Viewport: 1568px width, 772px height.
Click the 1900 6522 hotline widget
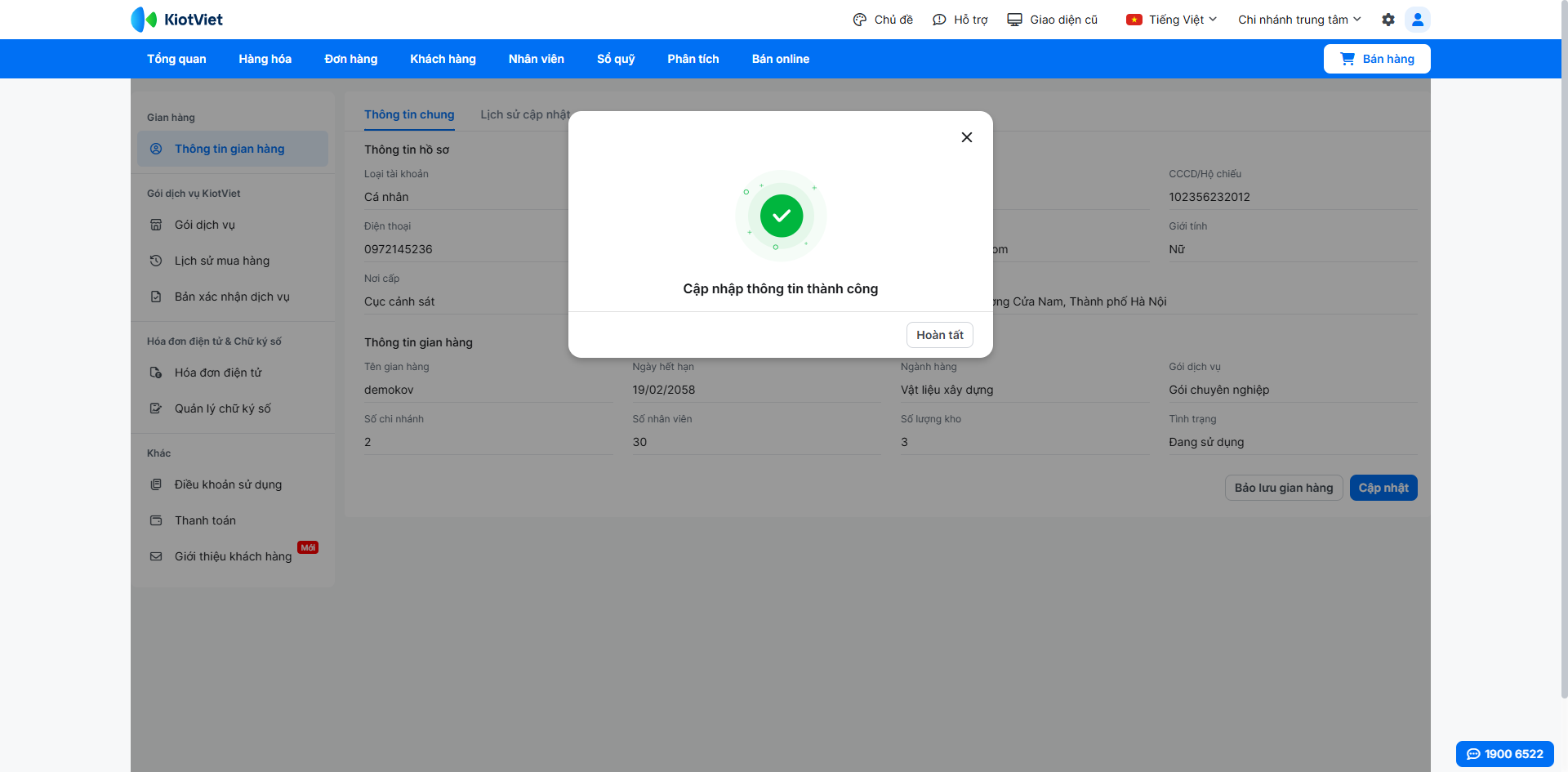(1504, 754)
